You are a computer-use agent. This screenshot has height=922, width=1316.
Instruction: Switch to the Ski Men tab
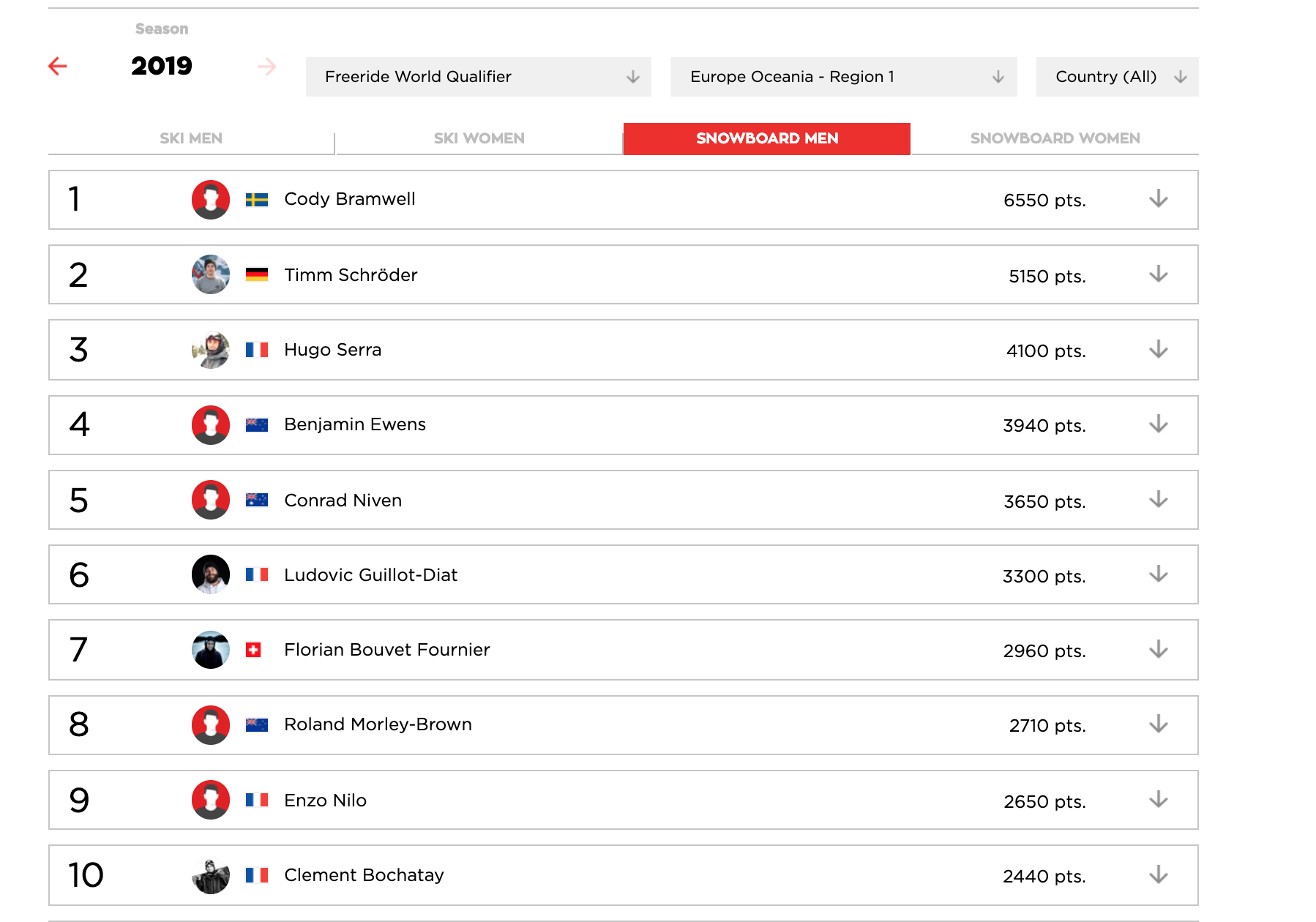191,138
